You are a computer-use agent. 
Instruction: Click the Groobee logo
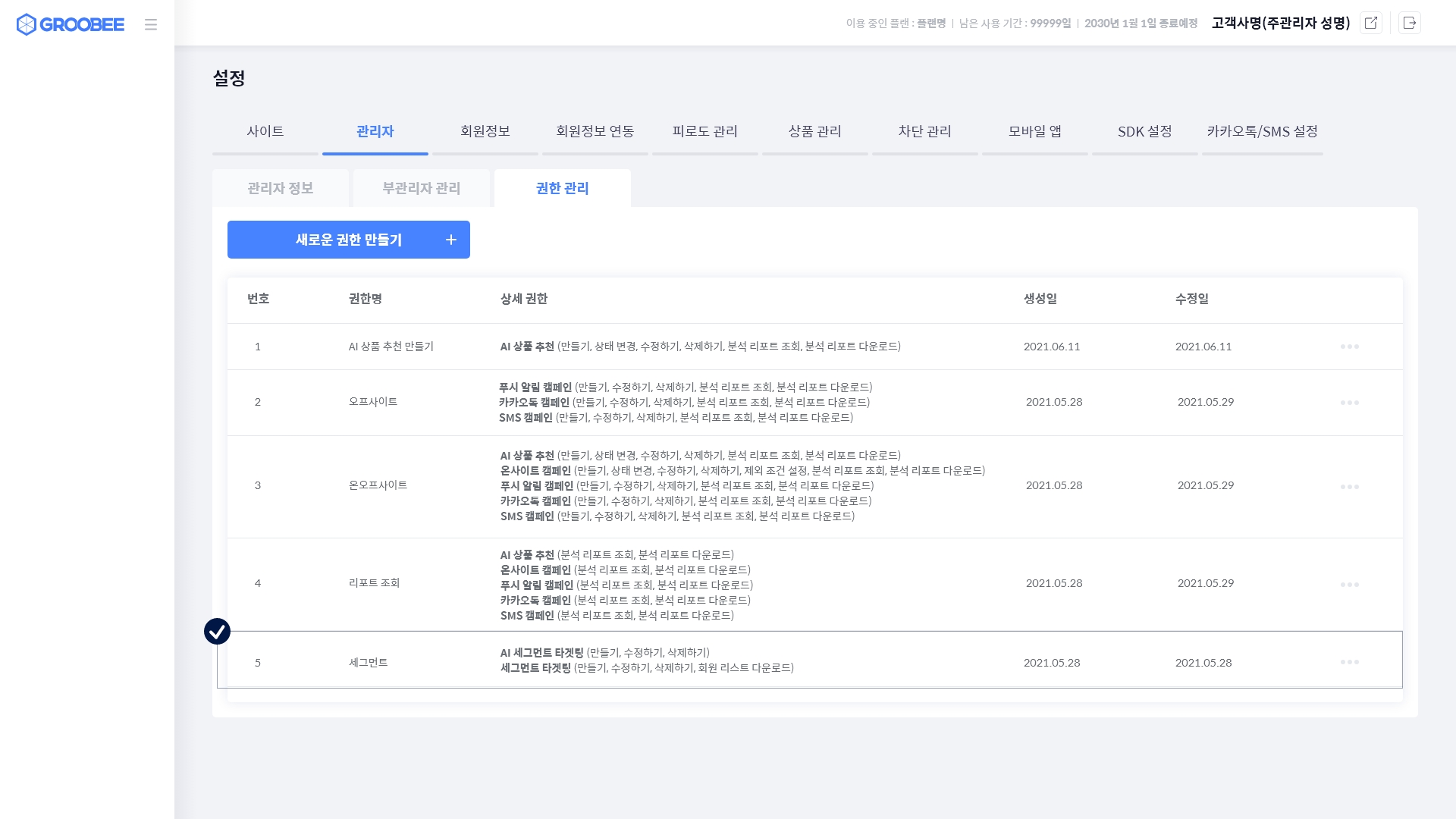click(x=70, y=24)
